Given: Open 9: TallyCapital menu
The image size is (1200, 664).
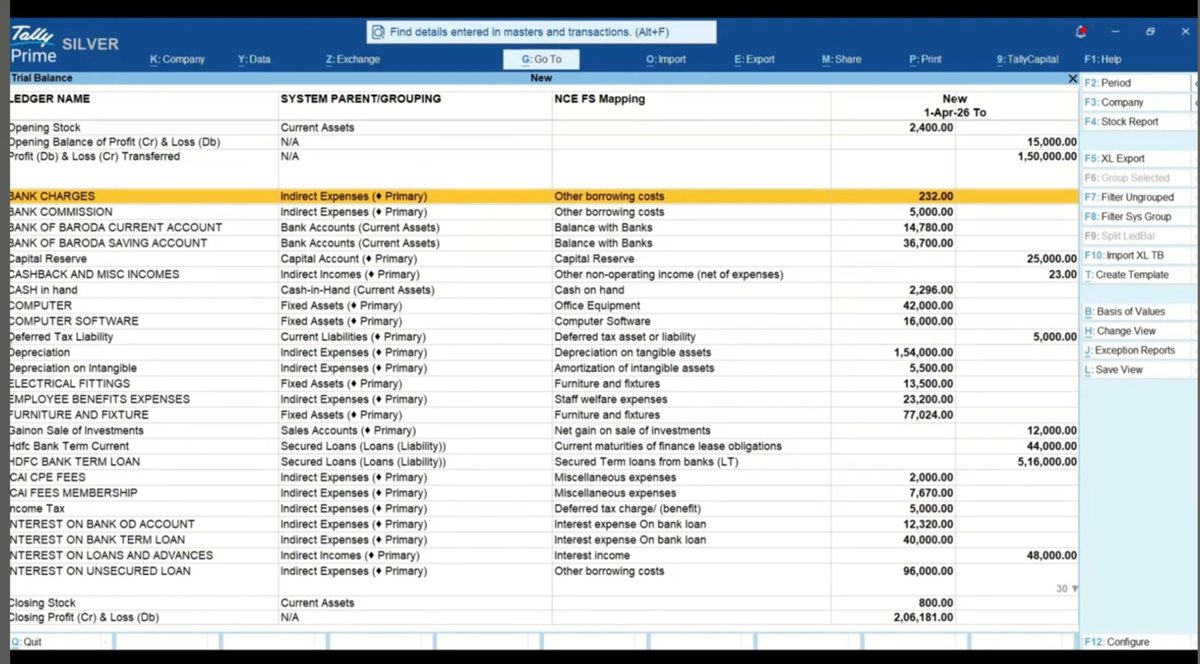Looking at the screenshot, I should (x=1027, y=59).
